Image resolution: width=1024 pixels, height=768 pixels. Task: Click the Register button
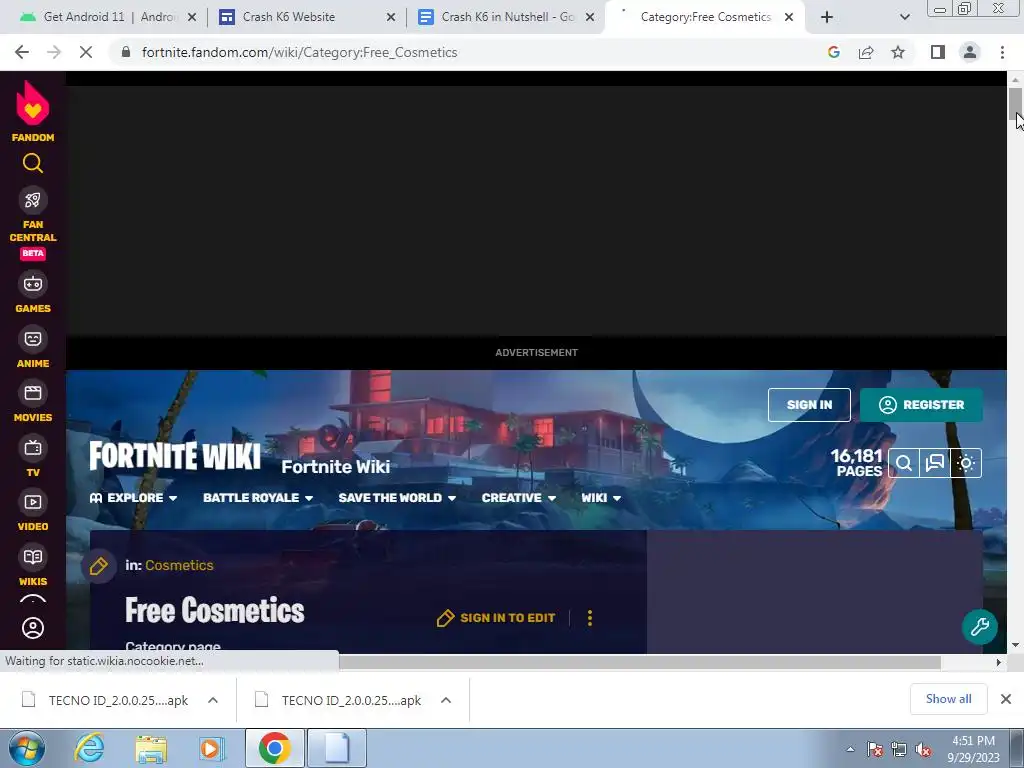(x=921, y=405)
